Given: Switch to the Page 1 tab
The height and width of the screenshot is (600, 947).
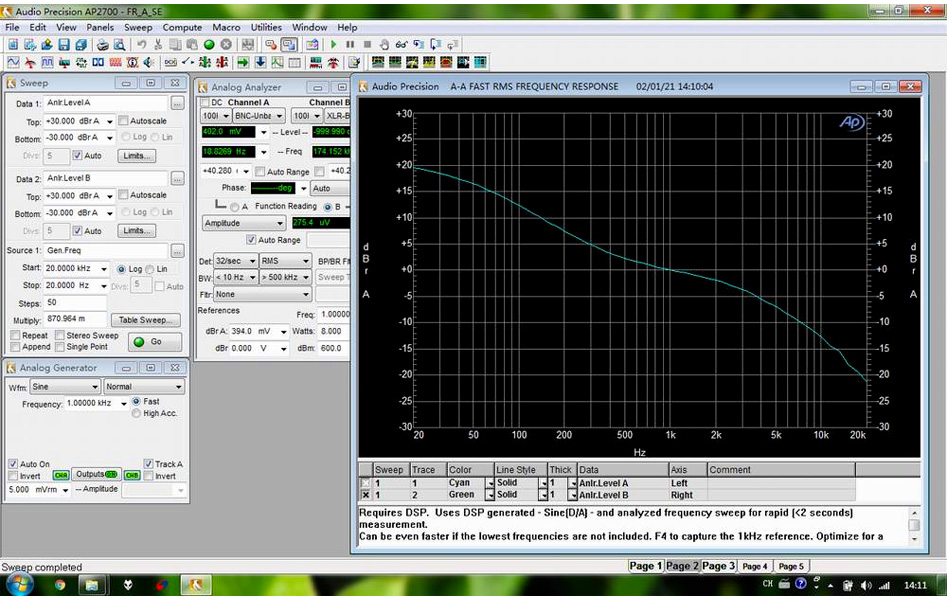Looking at the screenshot, I should click(x=646, y=566).
